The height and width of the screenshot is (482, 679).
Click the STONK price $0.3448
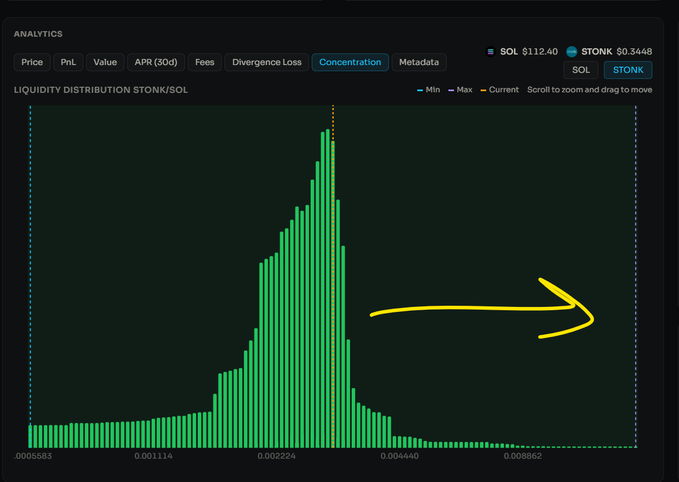634,52
